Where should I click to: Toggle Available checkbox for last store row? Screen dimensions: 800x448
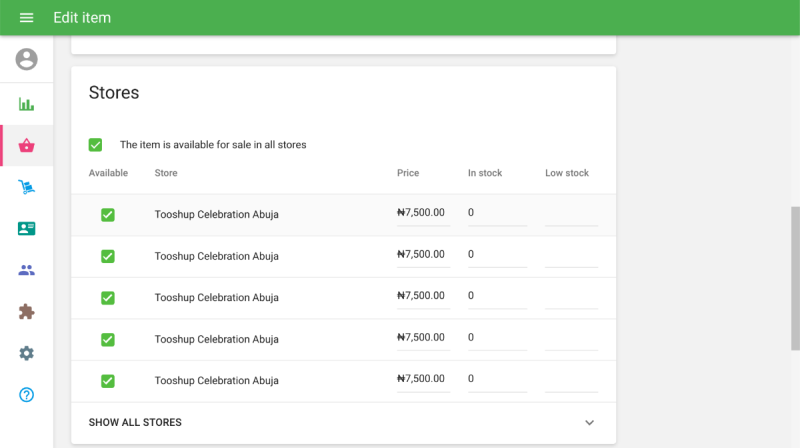(108, 381)
